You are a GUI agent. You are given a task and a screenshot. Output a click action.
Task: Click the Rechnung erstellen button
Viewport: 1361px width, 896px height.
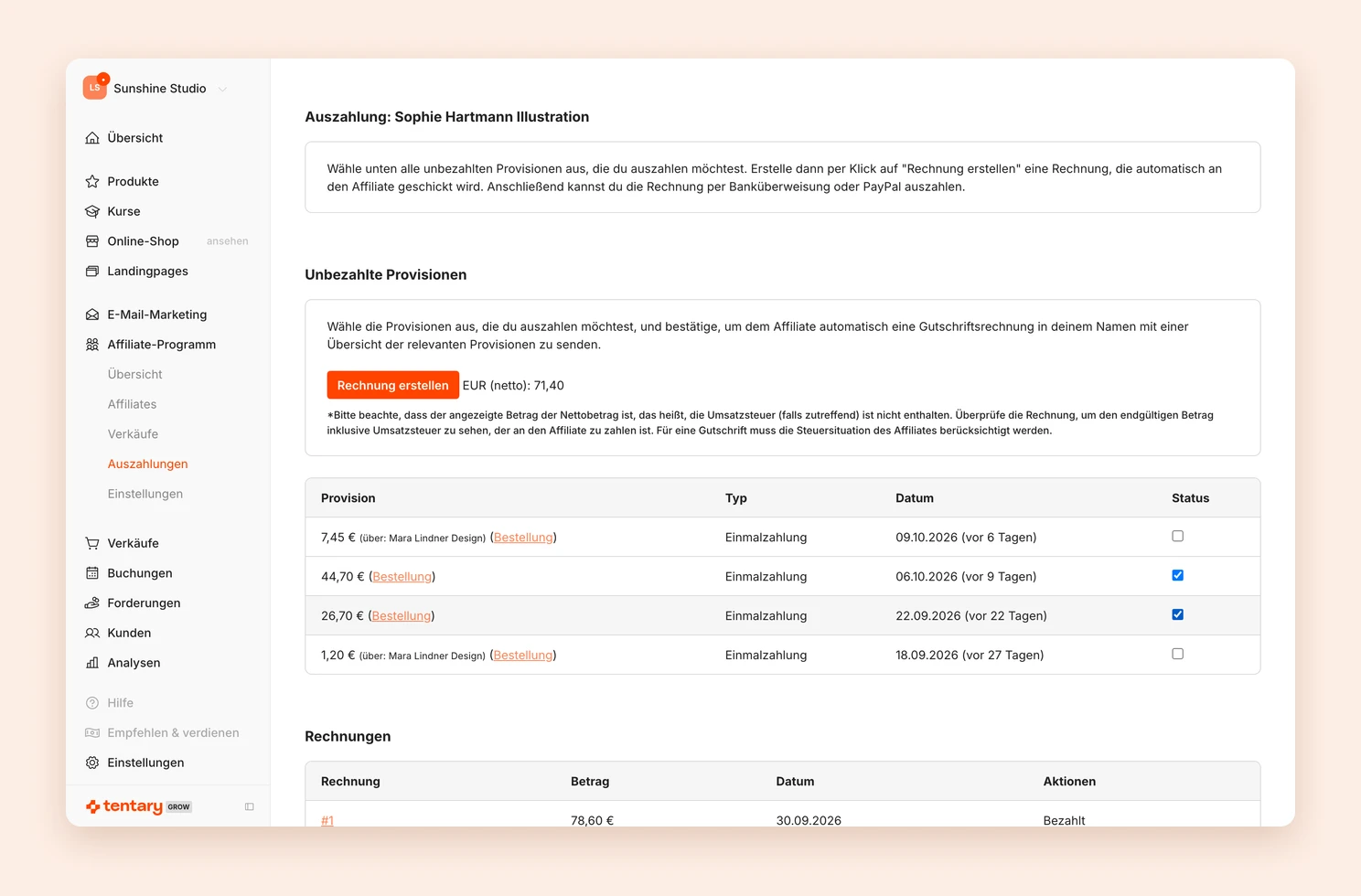(393, 386)
